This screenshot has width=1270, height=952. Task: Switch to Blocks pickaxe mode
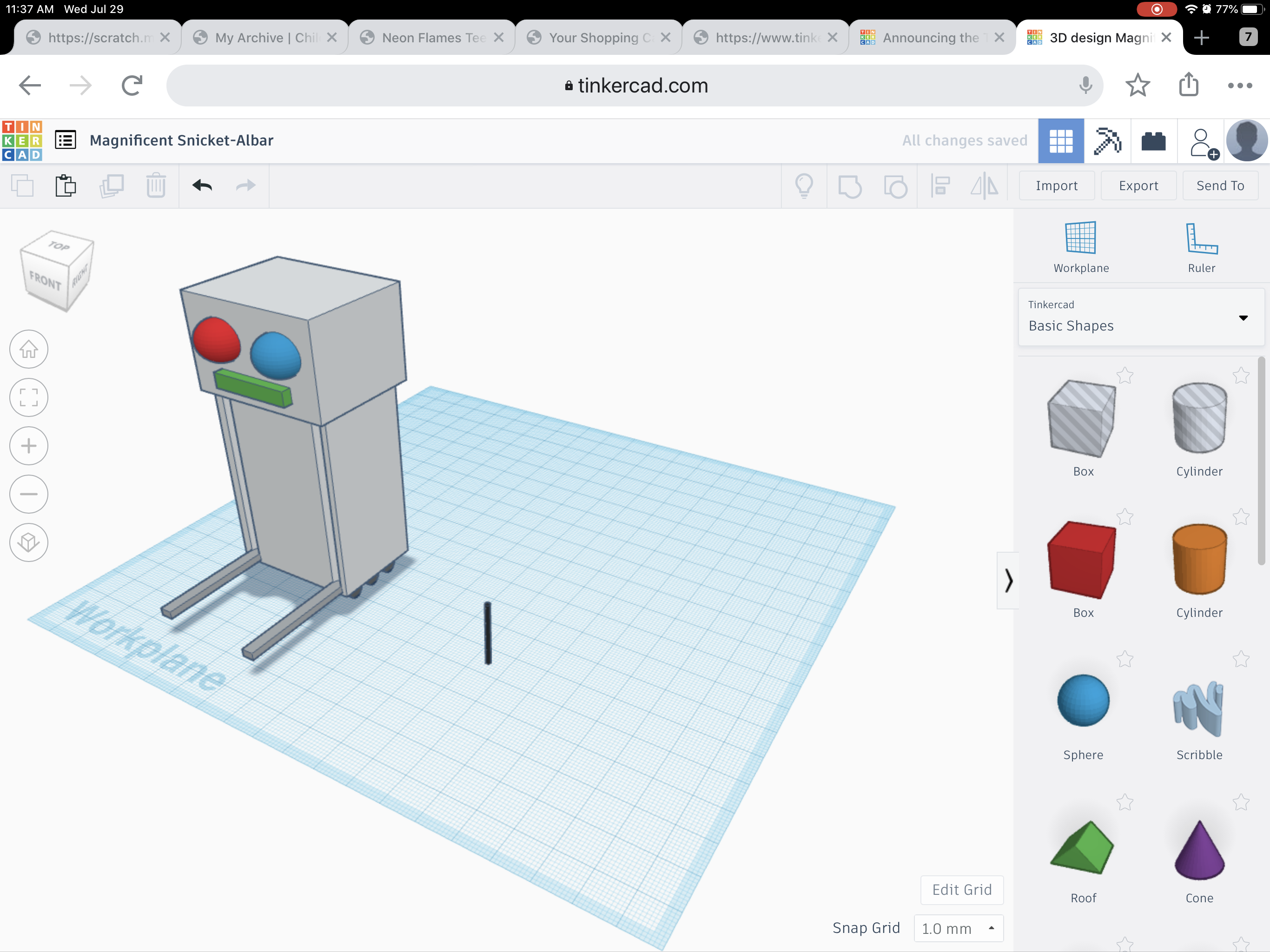tap(1107, 141)
